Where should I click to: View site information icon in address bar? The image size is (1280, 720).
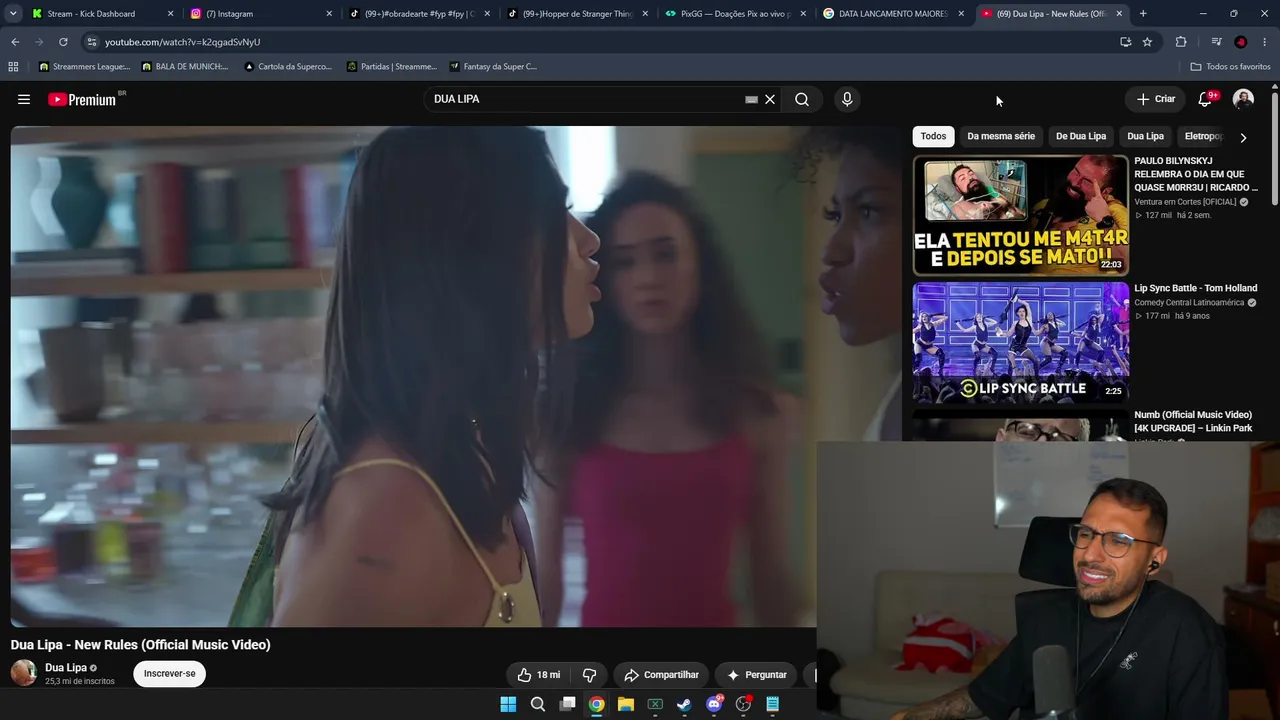point(91,42)
